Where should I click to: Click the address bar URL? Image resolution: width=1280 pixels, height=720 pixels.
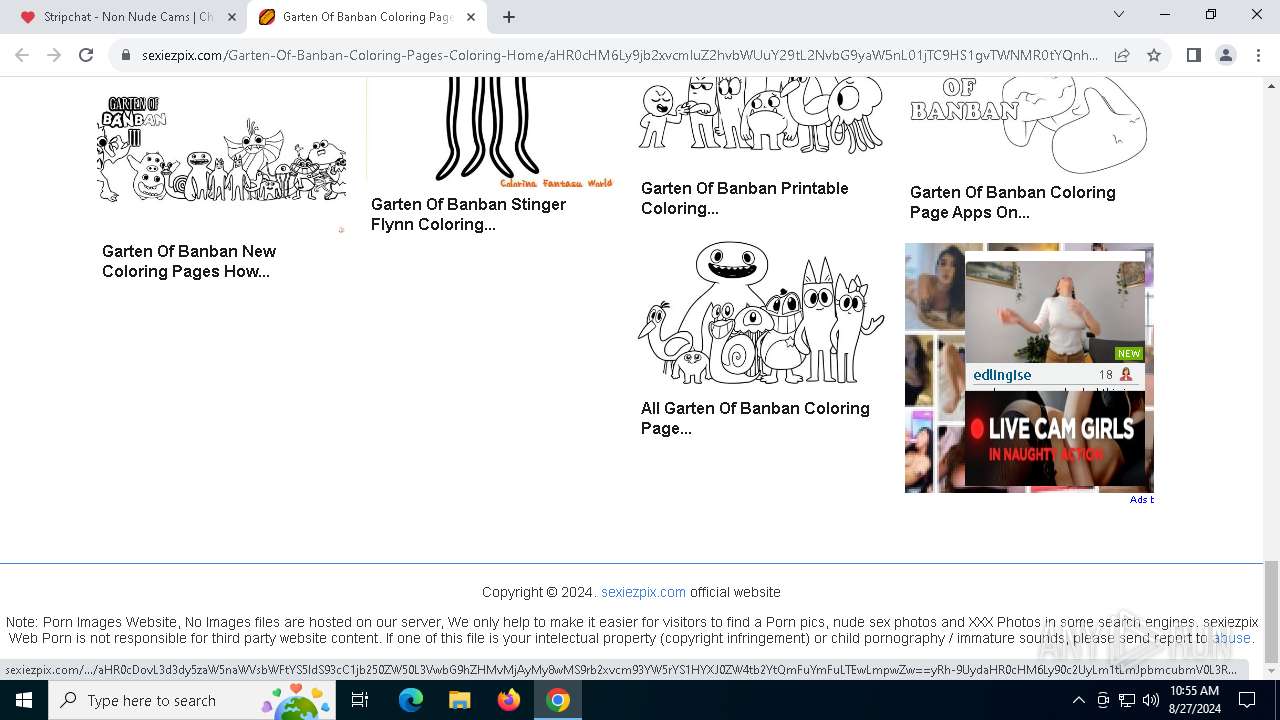click(x=620, y=56)
